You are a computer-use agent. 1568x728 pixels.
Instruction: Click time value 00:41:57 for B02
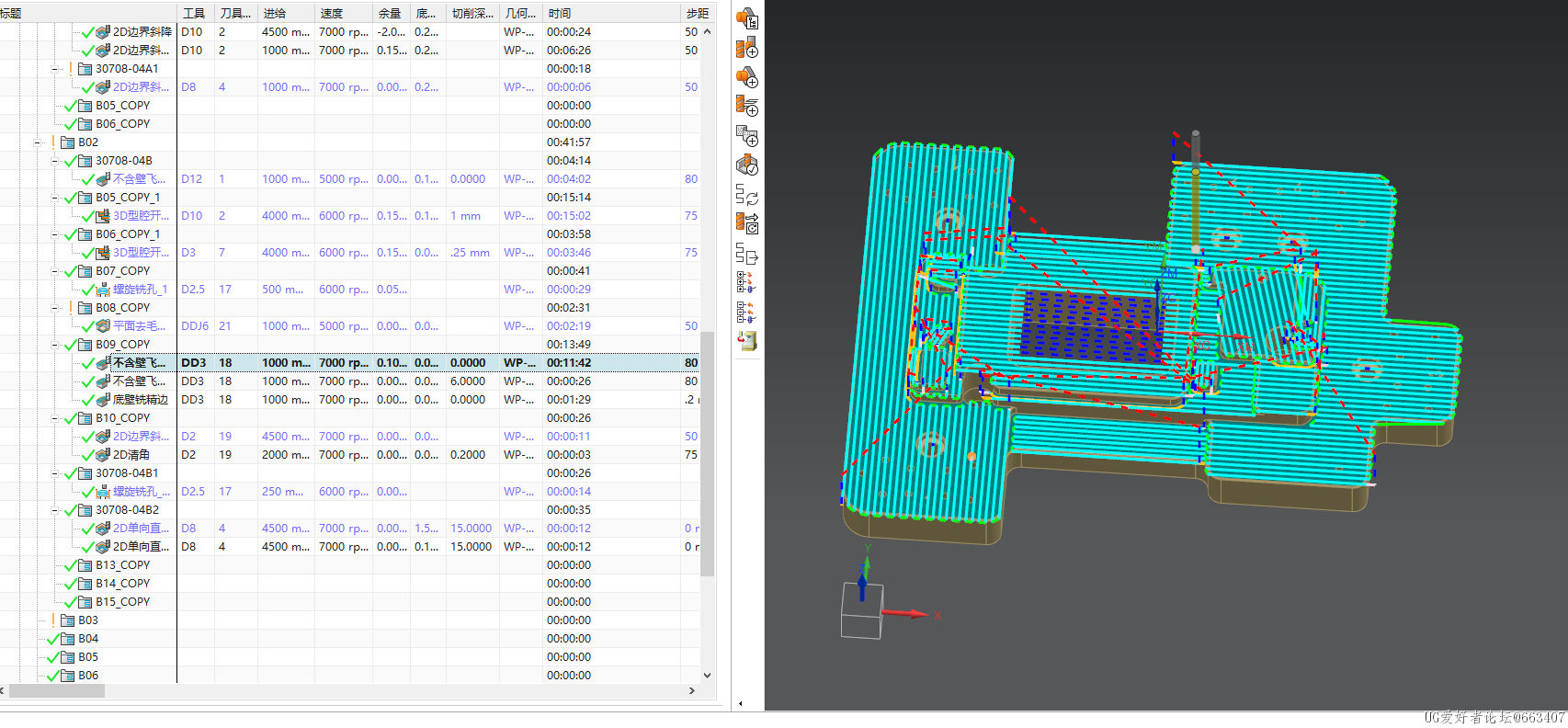point(569,142)
